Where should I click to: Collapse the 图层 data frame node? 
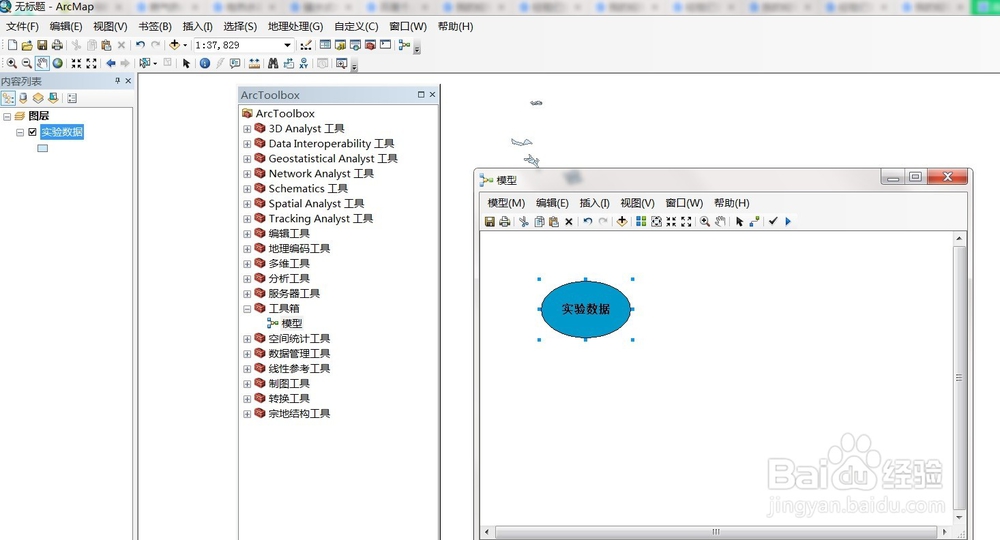click(7, 117)
